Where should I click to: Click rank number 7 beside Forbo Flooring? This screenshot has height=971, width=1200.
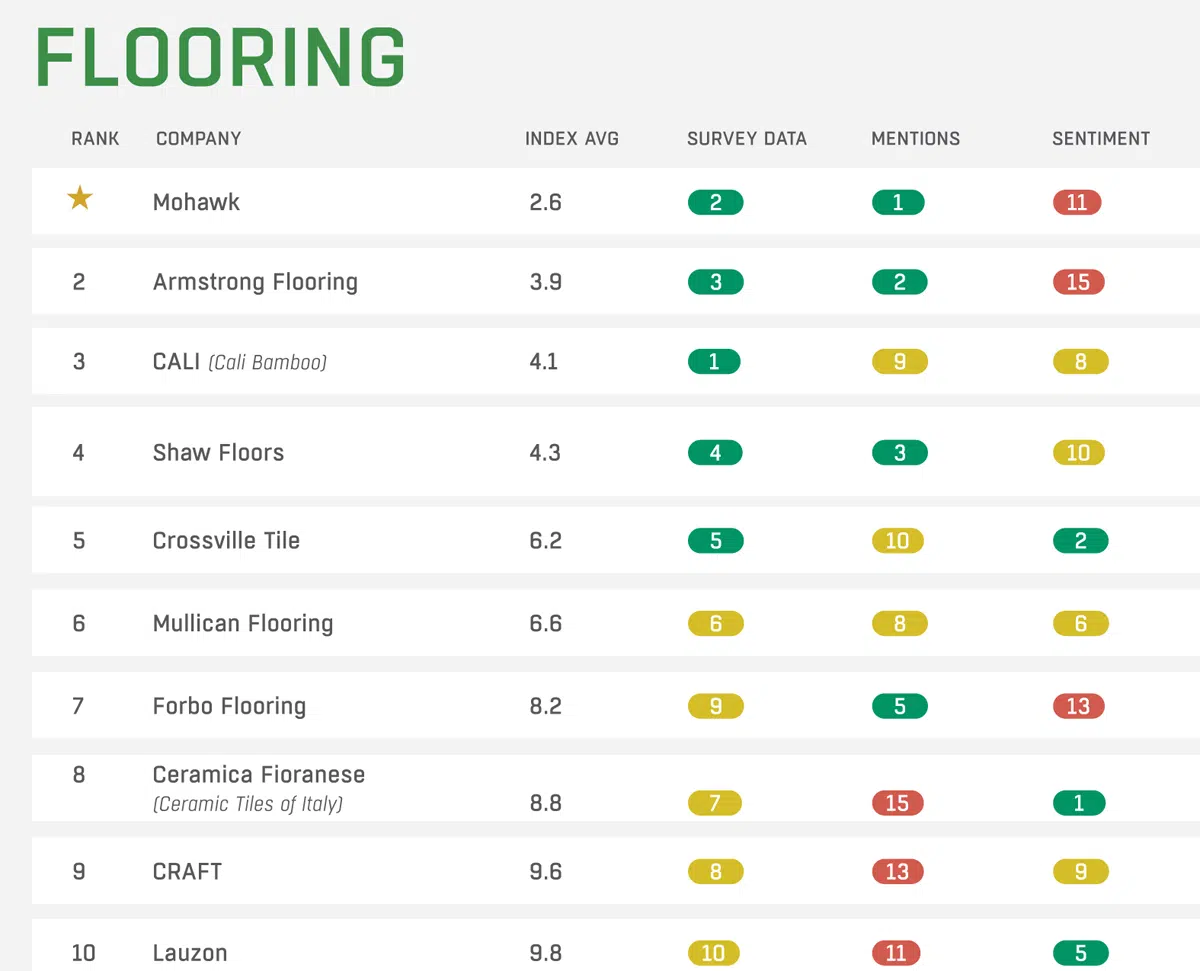tap(79, 707)
